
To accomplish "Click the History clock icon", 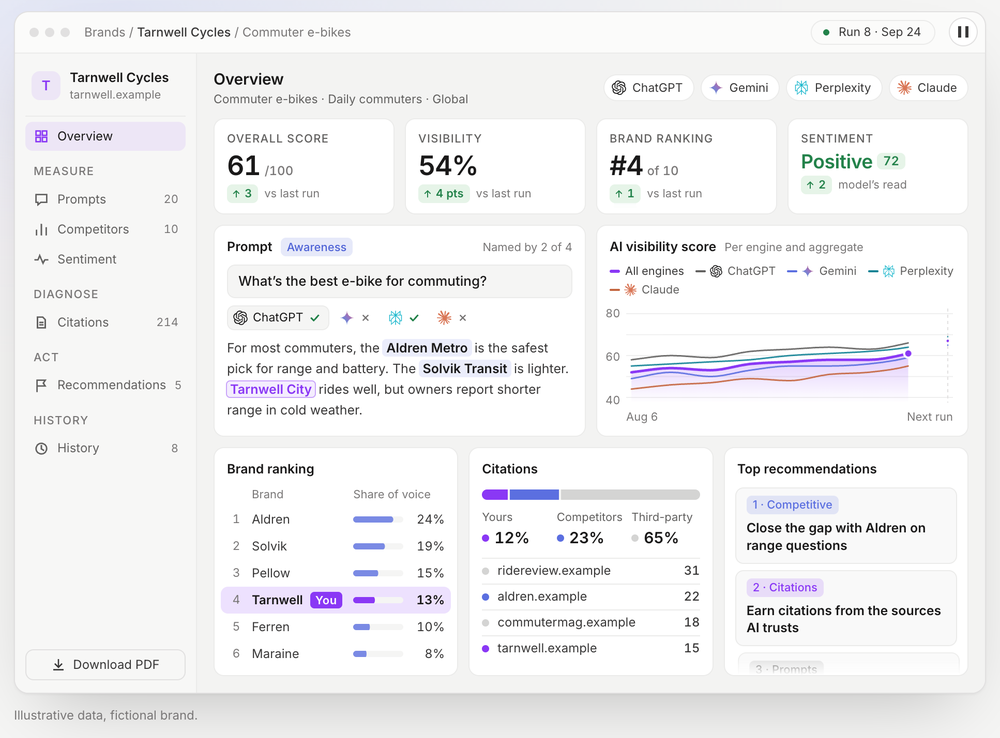I will [x=41, y=448].
